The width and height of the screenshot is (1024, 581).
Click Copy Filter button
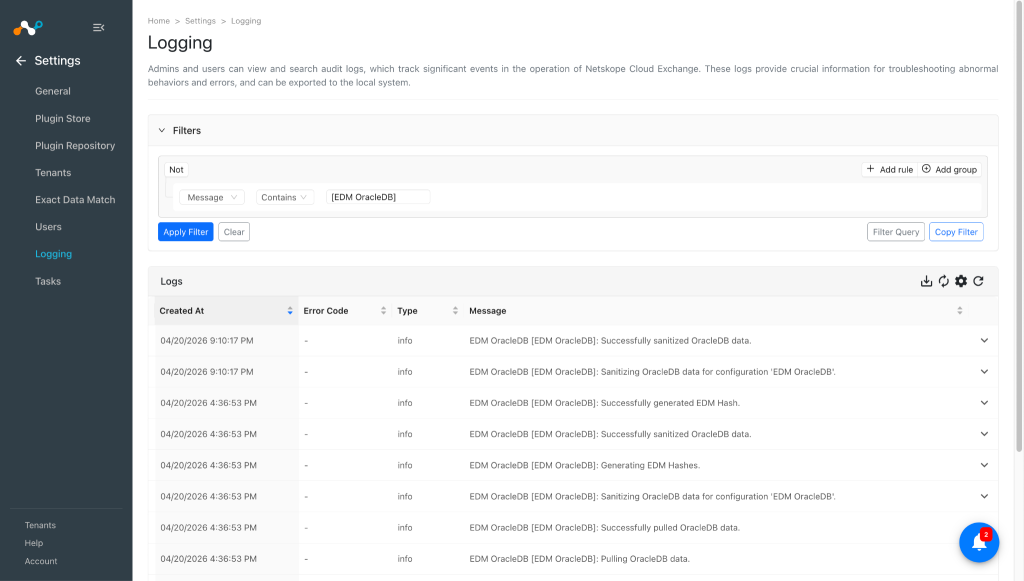[x=956, y=232]
